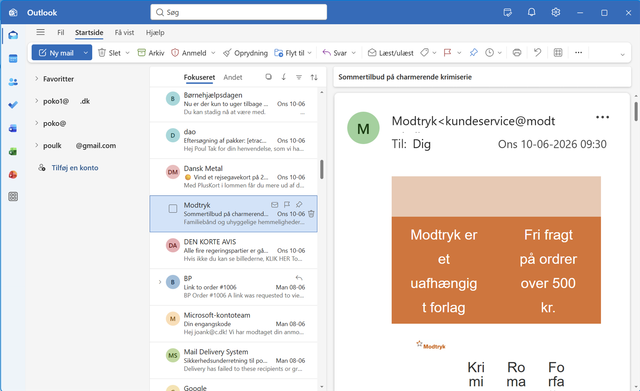This screenshot has height=391, width=640.
Task: Click the Tilføj en konto link
Action: click(75, 168)
